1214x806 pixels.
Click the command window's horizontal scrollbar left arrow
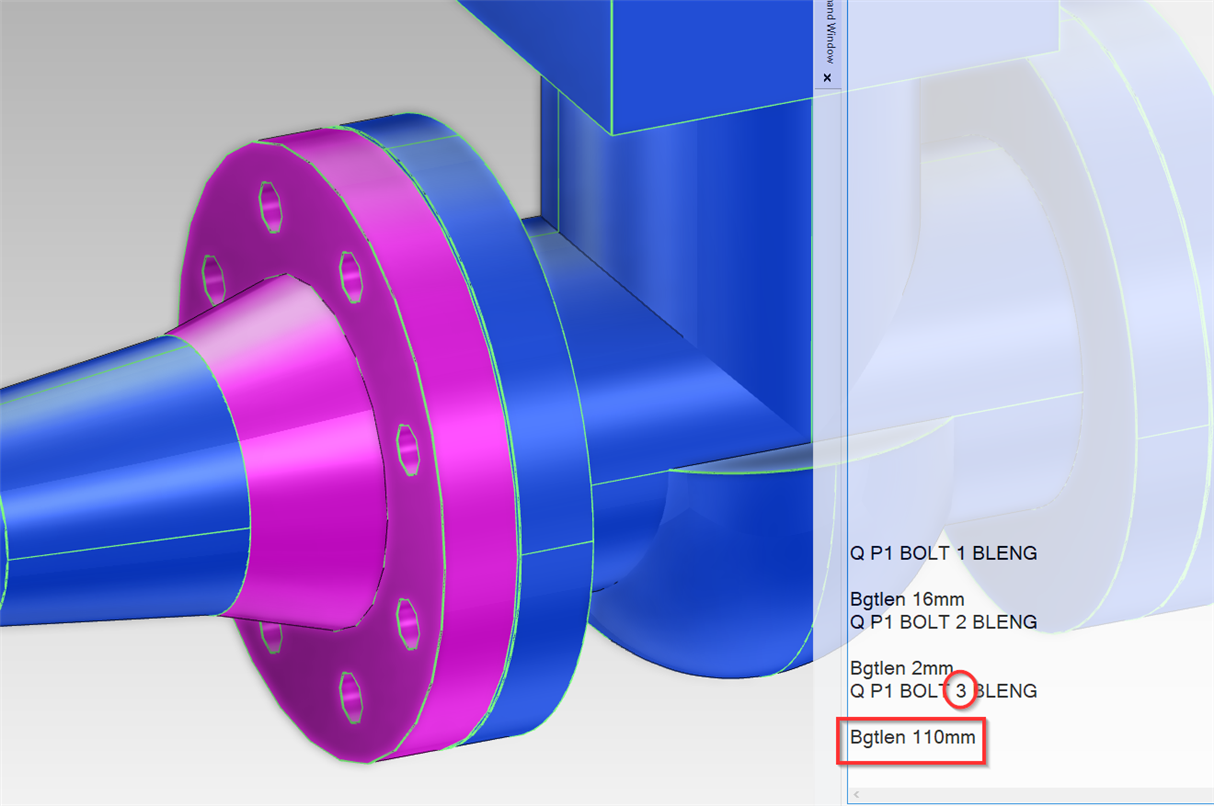click(x=854, y=795)
